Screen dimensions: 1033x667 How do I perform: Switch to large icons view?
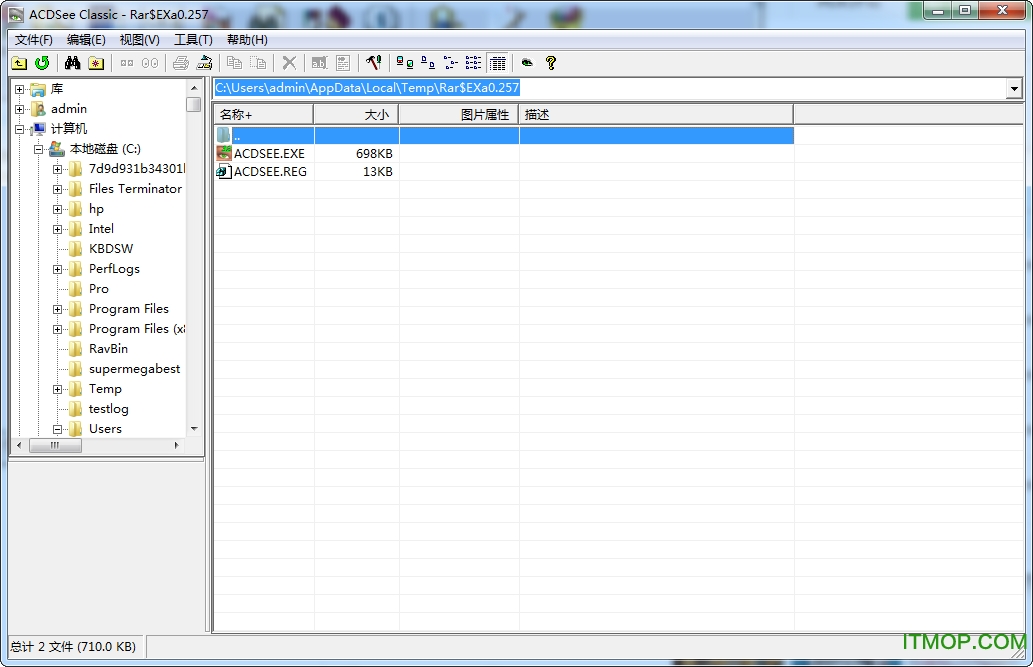tap(405, 63)
